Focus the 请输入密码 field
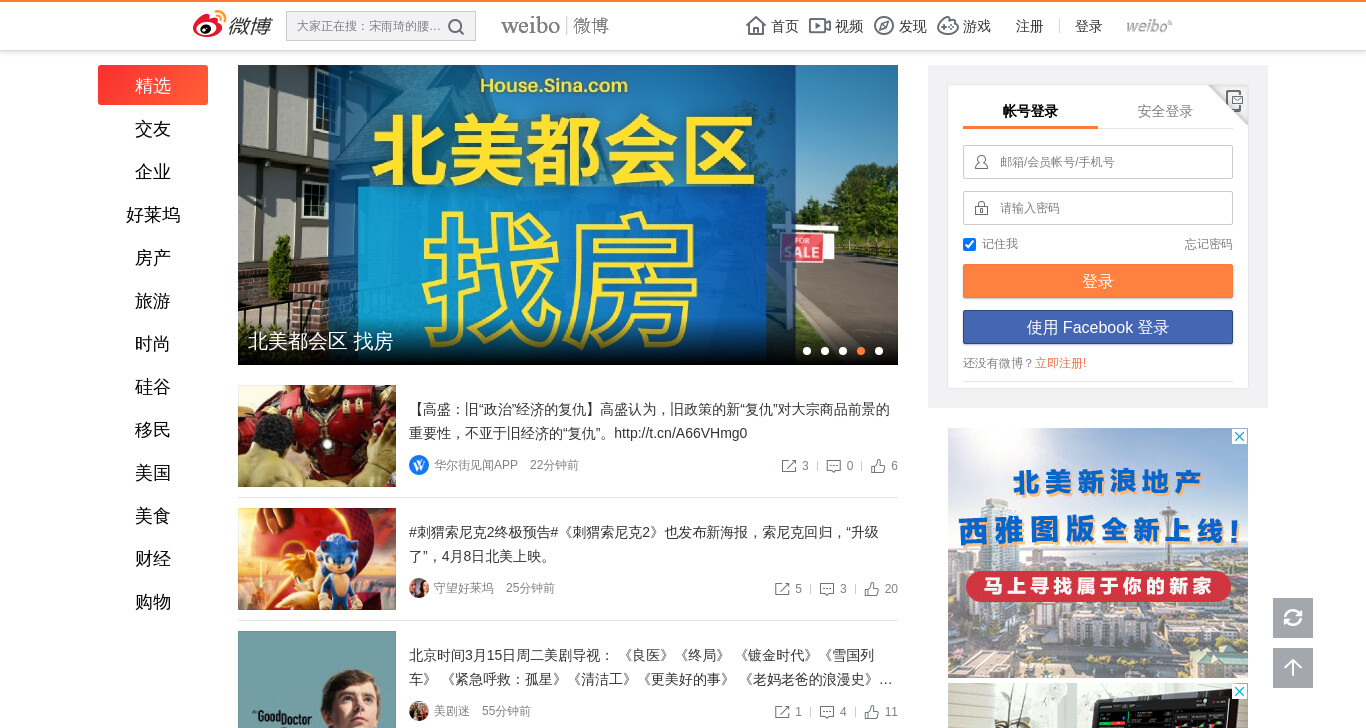 tap(1098, 208)
